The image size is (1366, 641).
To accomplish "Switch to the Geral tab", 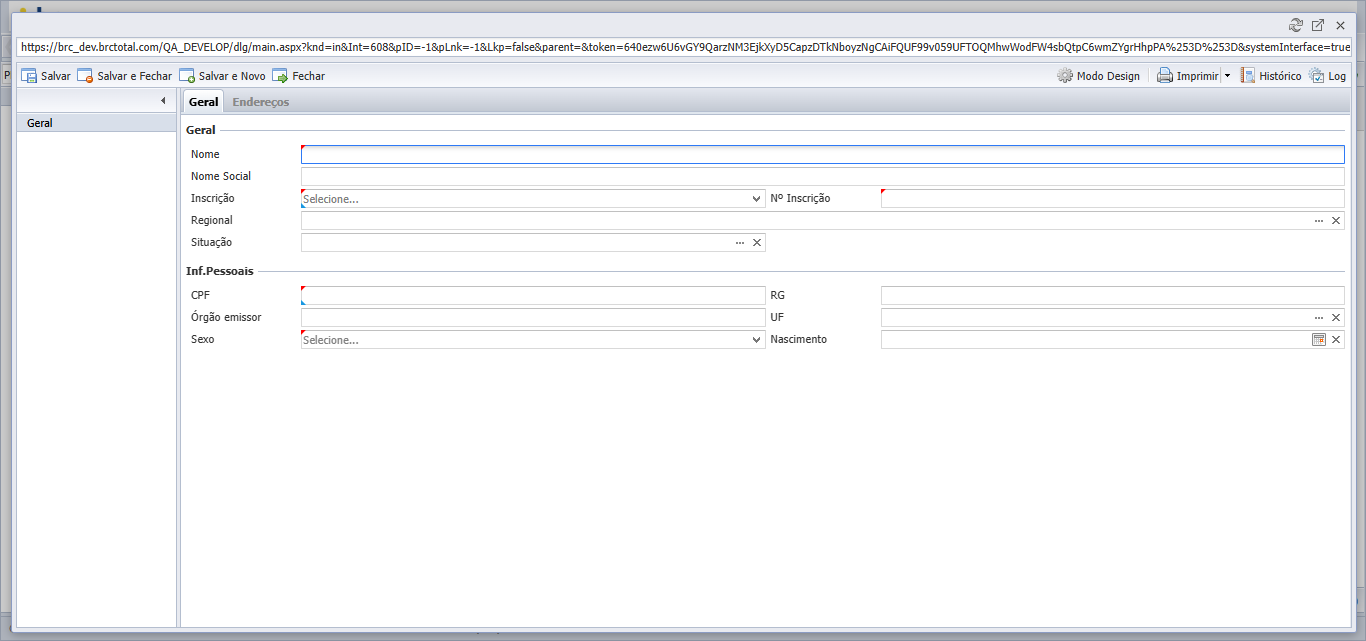I will coord(204,102).
